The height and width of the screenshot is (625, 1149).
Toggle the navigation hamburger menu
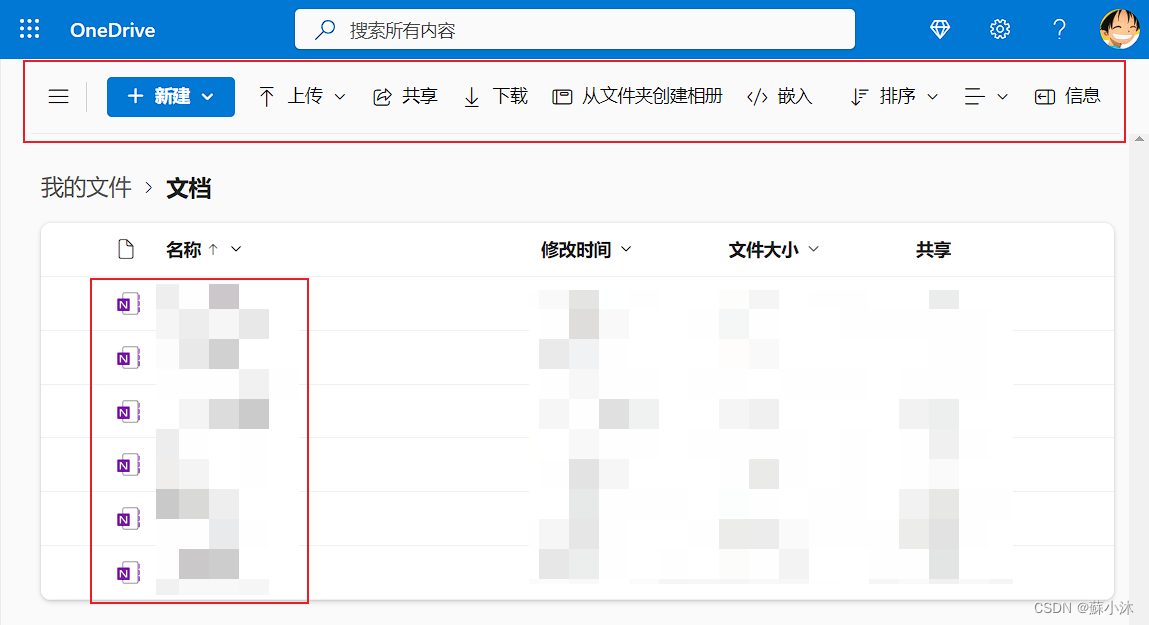(58, 96)
